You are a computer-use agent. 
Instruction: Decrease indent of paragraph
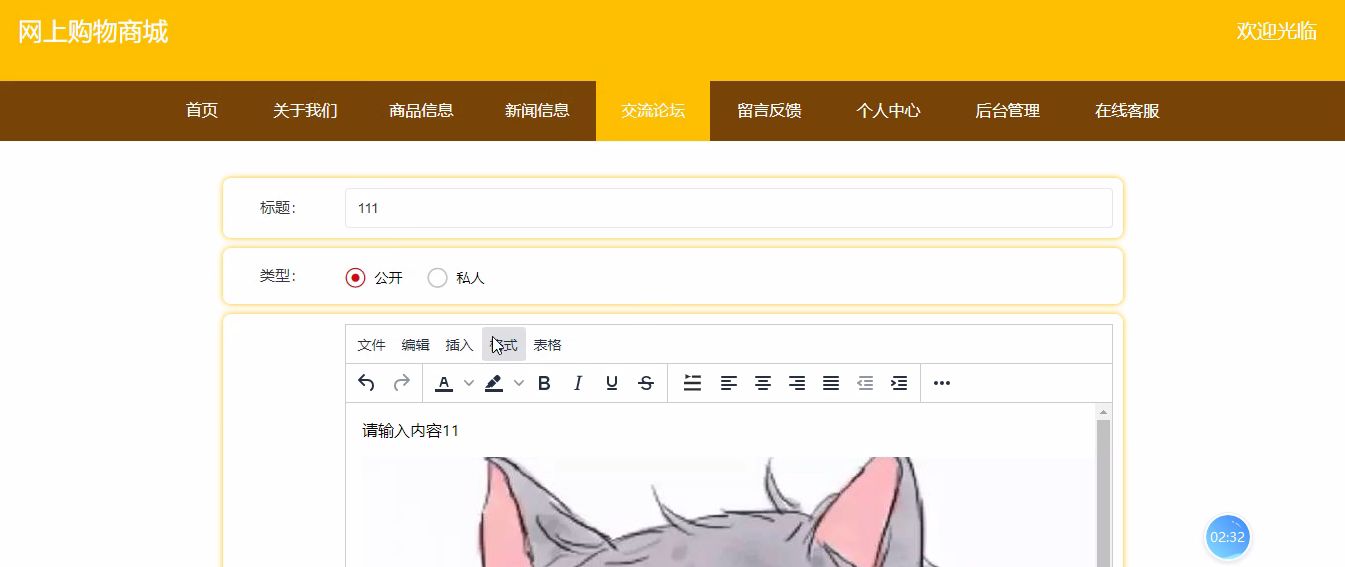865,383
